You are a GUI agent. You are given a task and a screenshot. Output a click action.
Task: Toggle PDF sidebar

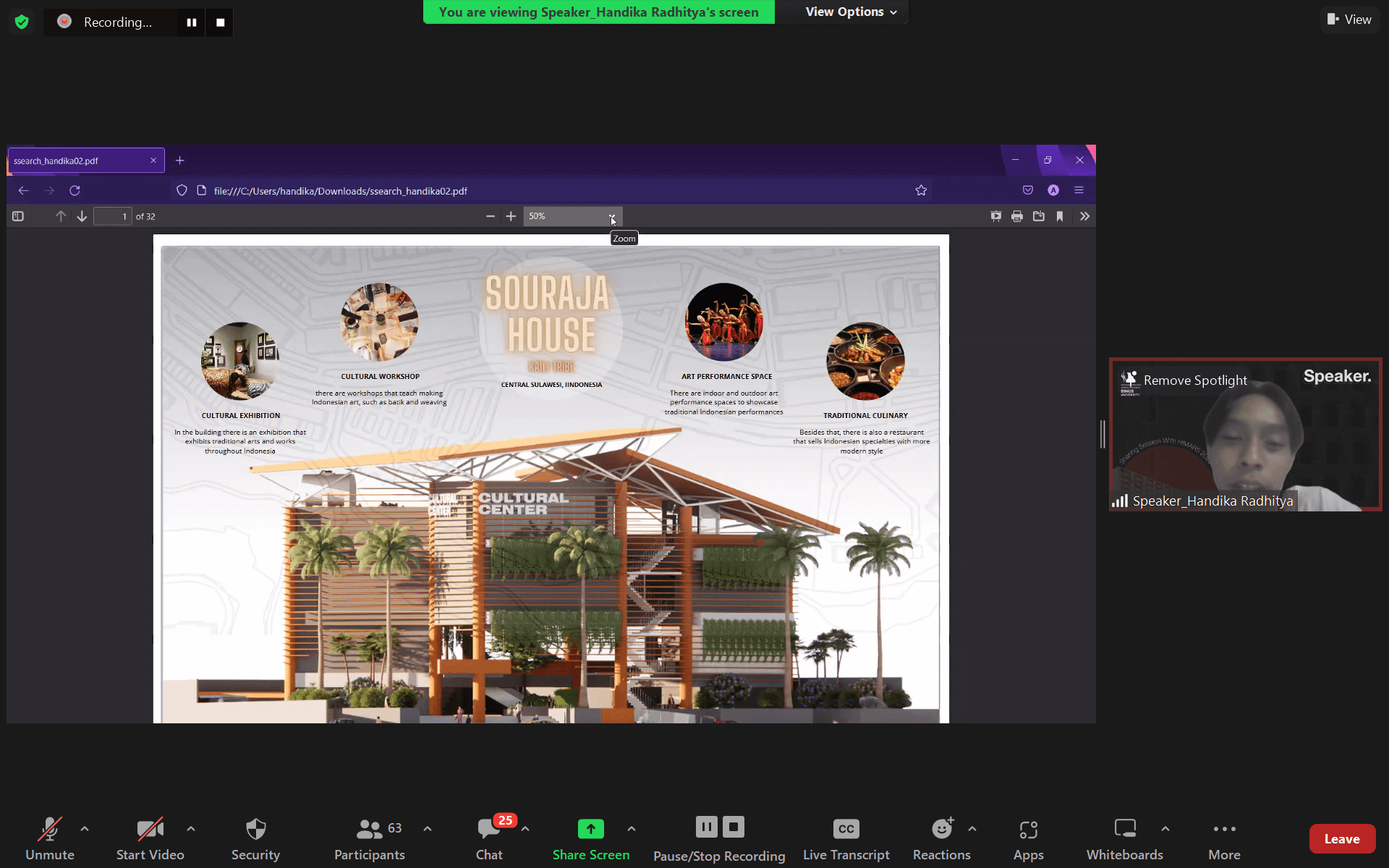18,216
